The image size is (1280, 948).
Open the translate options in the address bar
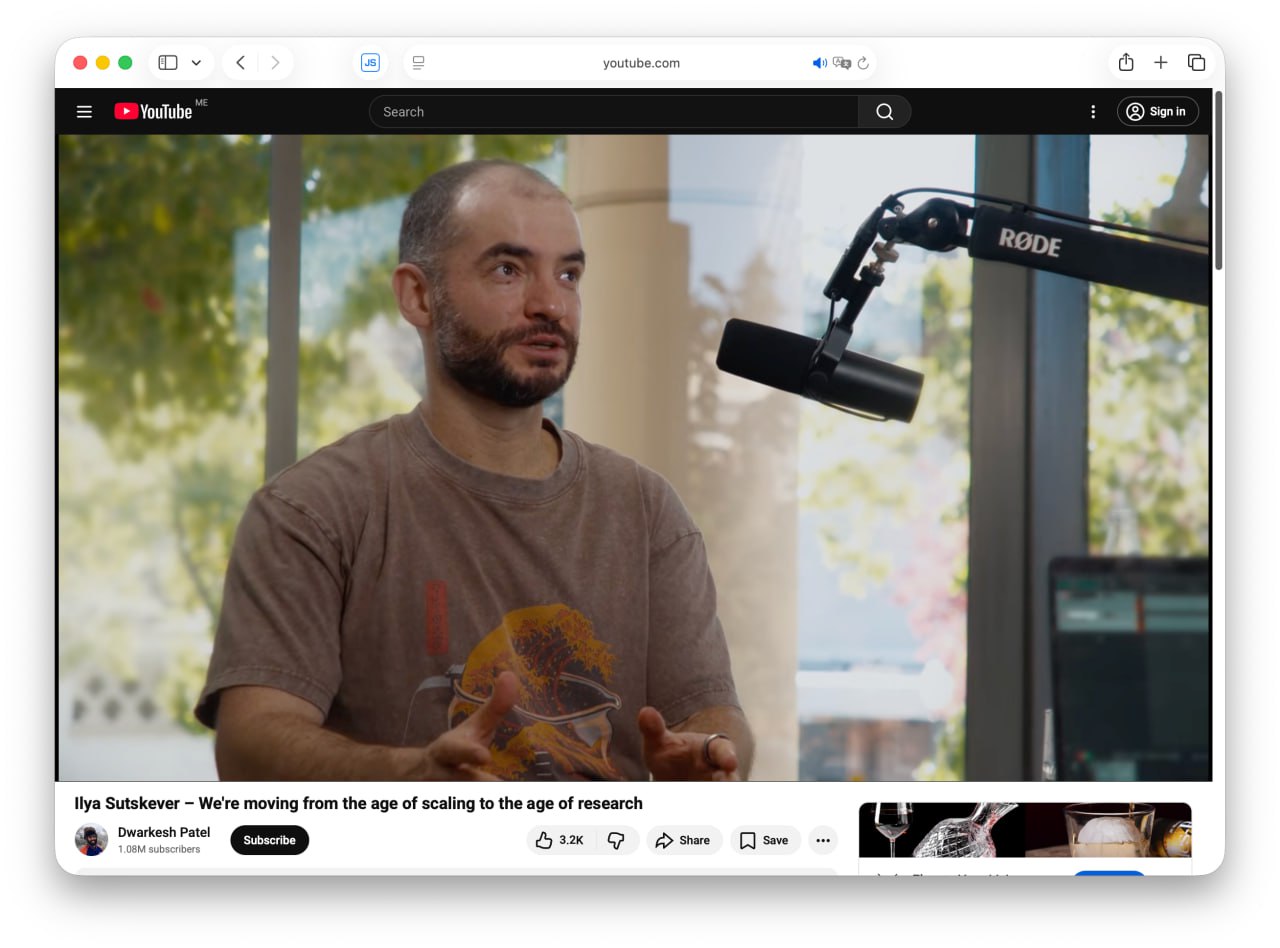842,62
